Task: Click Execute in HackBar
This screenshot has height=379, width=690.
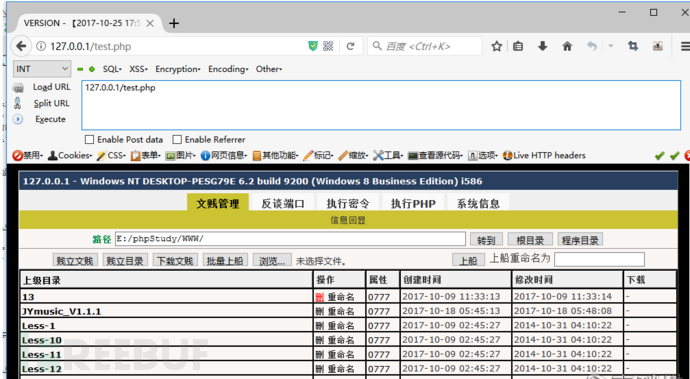Action: pyautogui.click(x=51, y=119)
